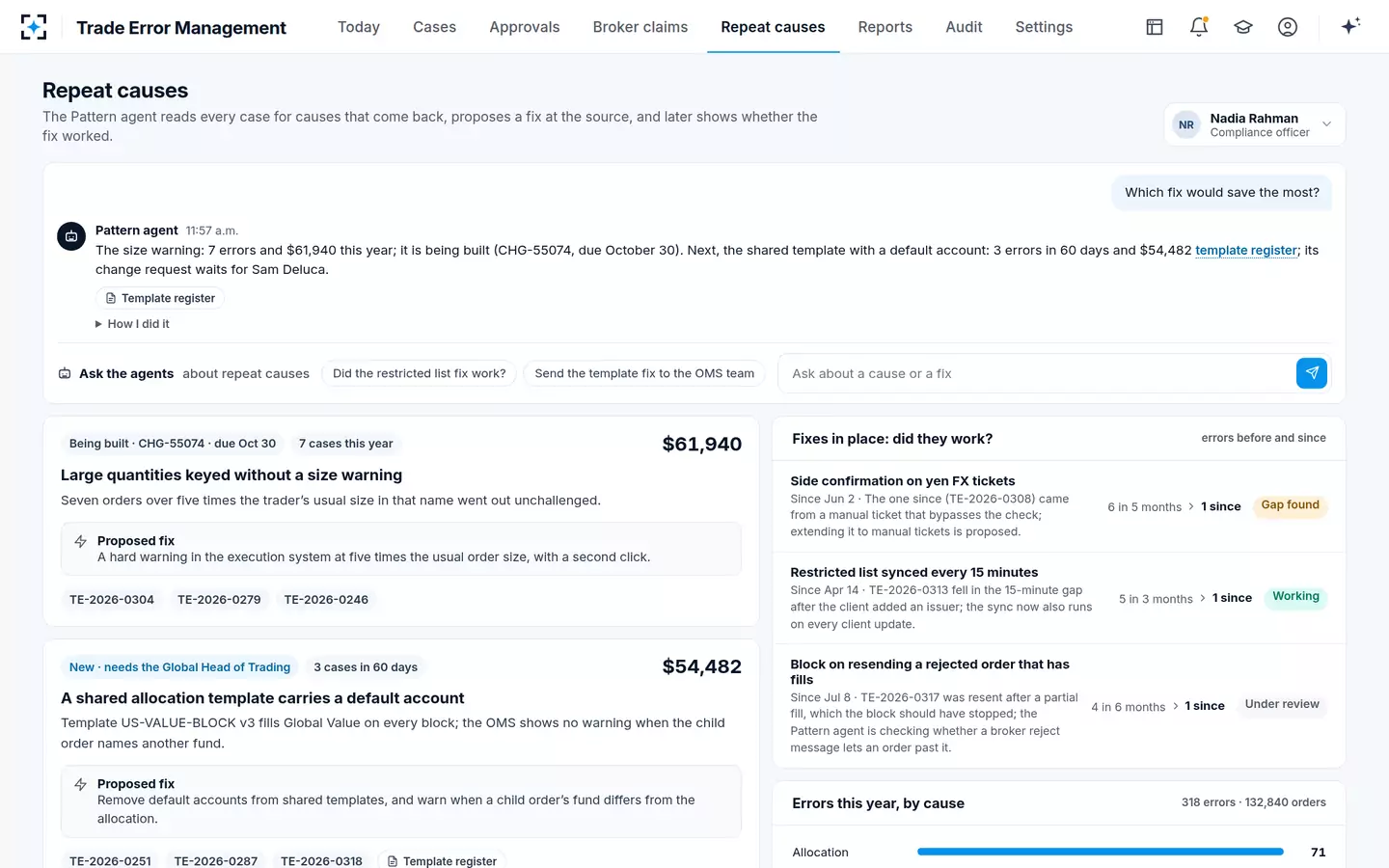Expand the How I did it disclosure
Viewport: 1389px width, 868px height.
coord(132,324)
